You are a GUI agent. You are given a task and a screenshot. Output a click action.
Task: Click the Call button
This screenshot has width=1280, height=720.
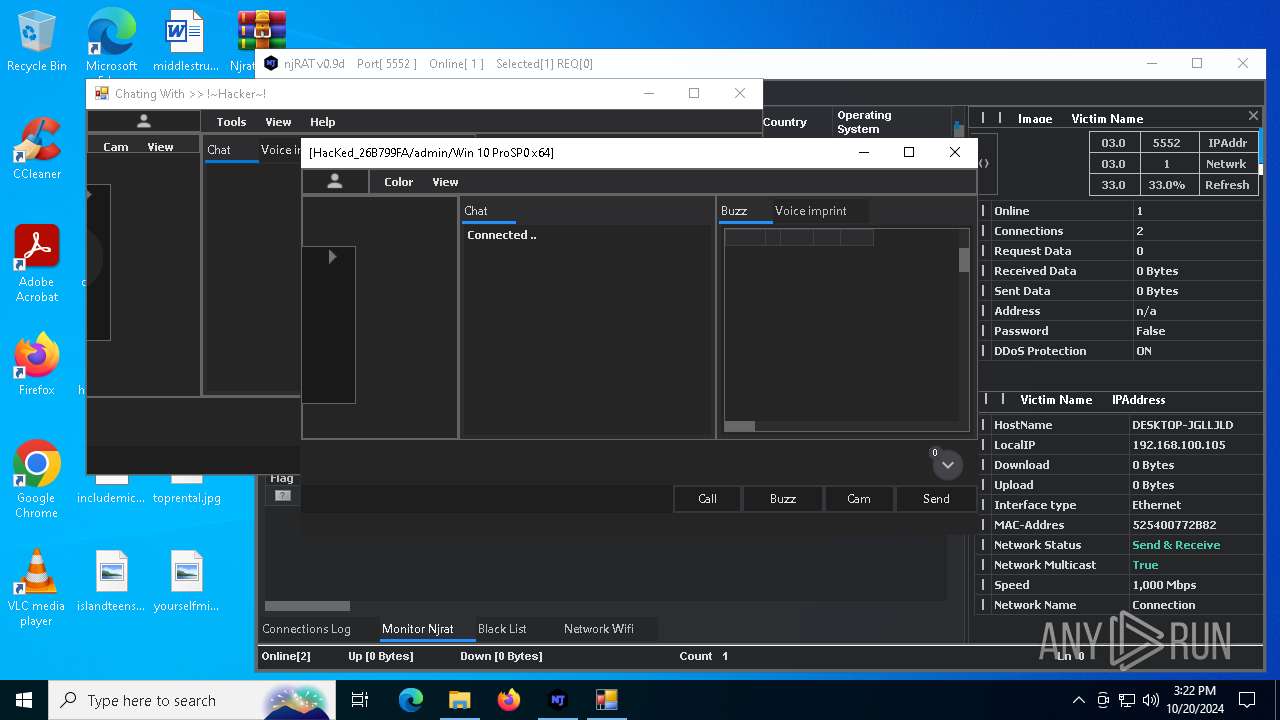pyautogui.click(x=707, y=498)
